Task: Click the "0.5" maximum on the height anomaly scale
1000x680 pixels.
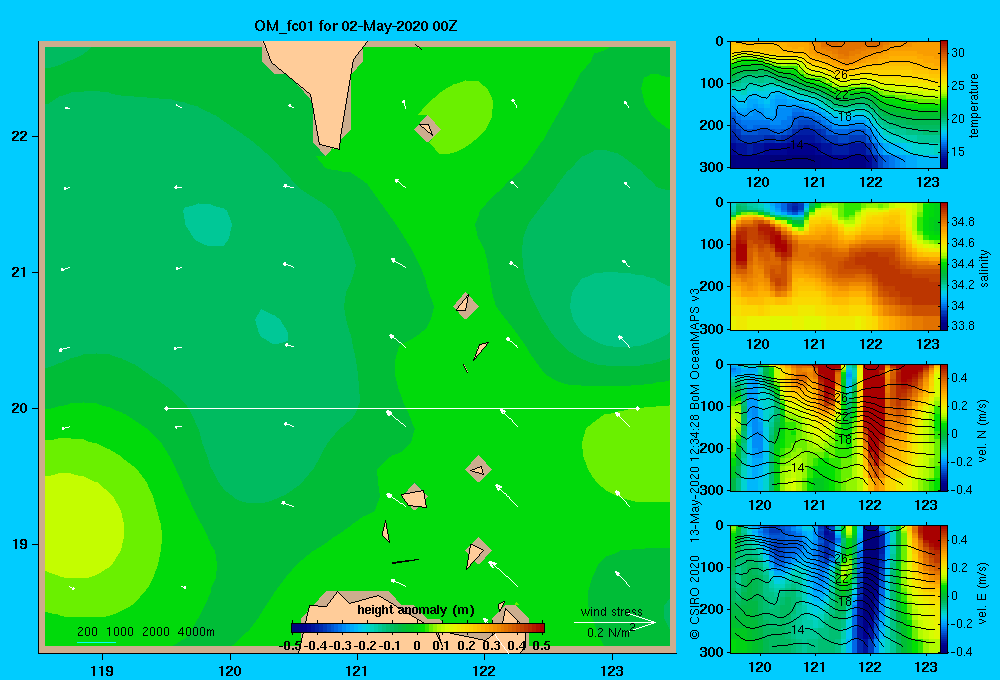Action: click(541, 646)
